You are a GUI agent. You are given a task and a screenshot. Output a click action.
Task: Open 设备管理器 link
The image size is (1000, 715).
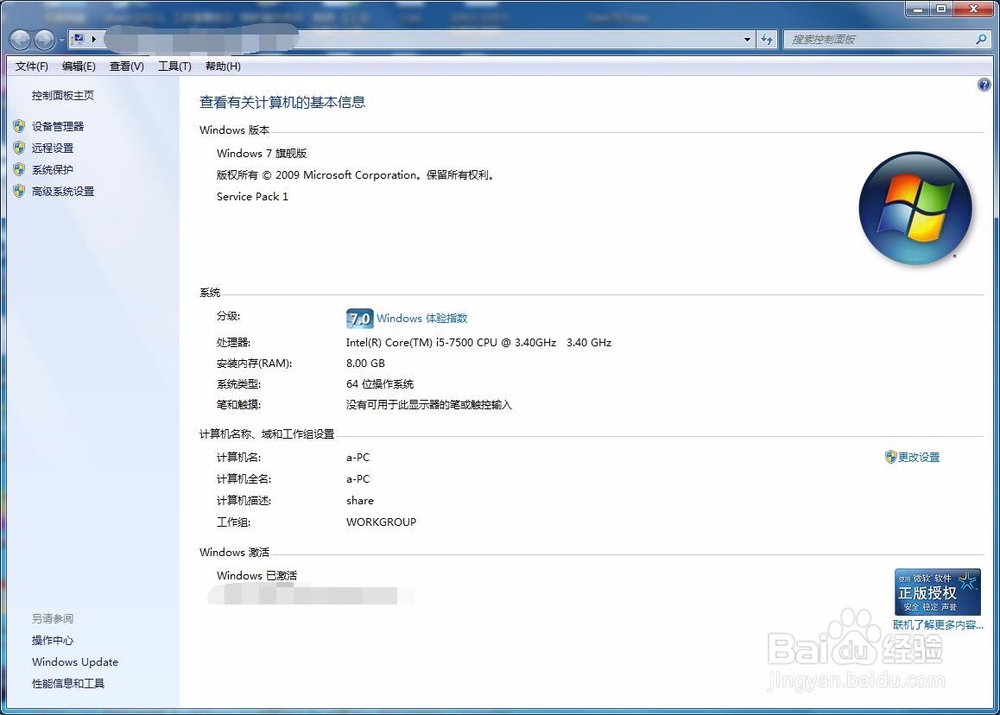[58, 126]
